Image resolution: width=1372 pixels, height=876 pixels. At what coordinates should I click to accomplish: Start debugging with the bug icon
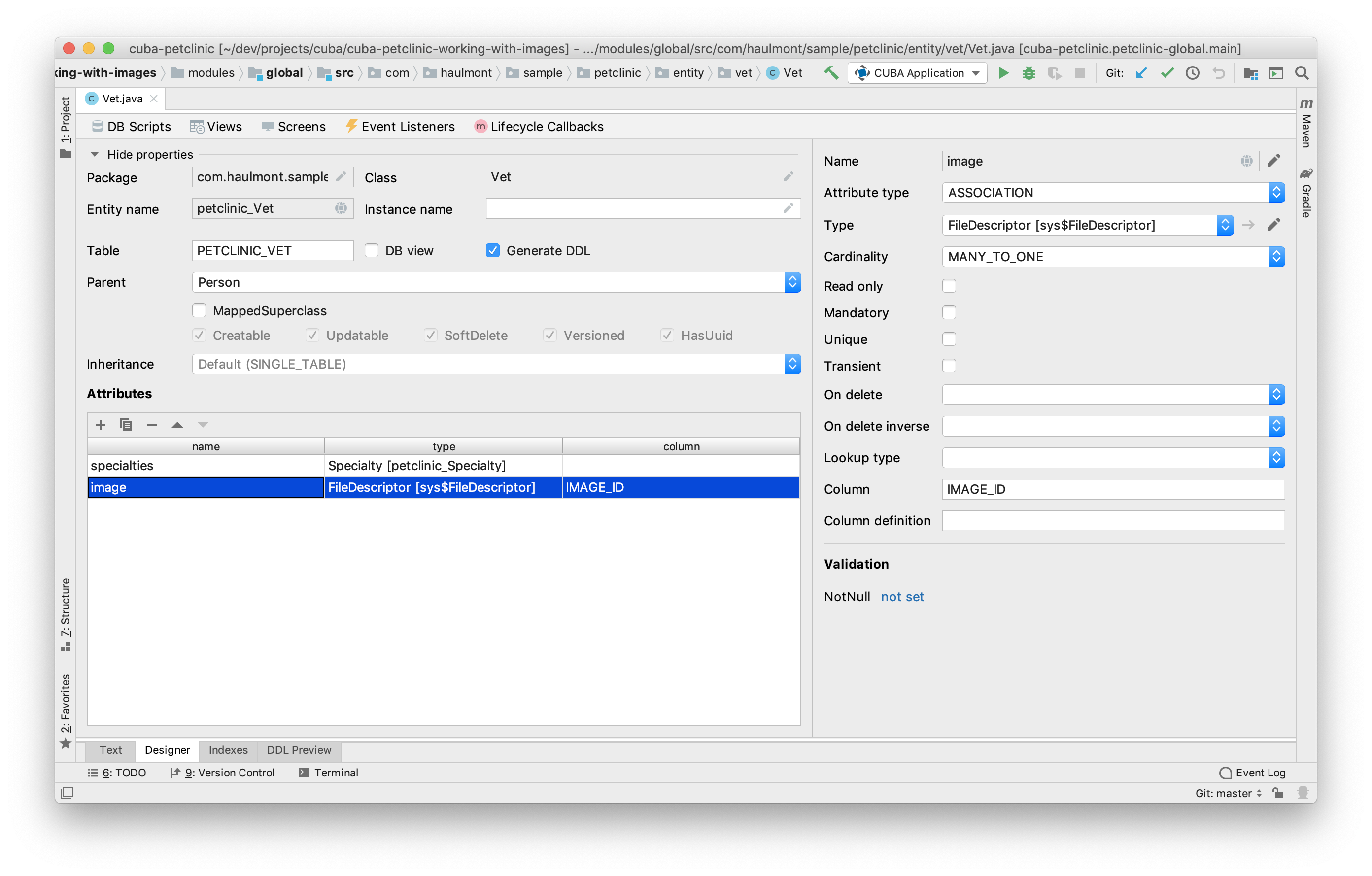coord(1029,73)
